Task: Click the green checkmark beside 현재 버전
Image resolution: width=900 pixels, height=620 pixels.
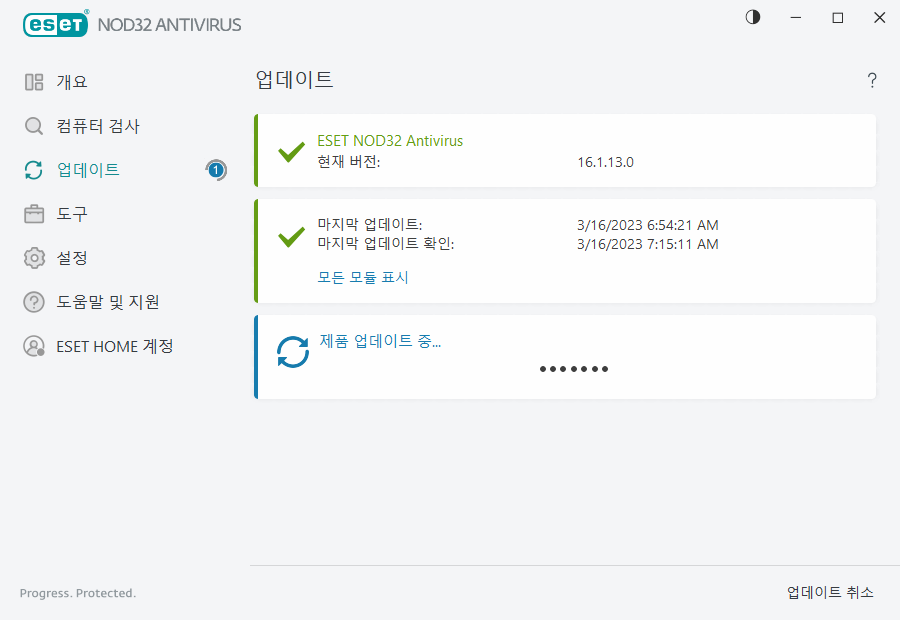Action: point(291,152)
